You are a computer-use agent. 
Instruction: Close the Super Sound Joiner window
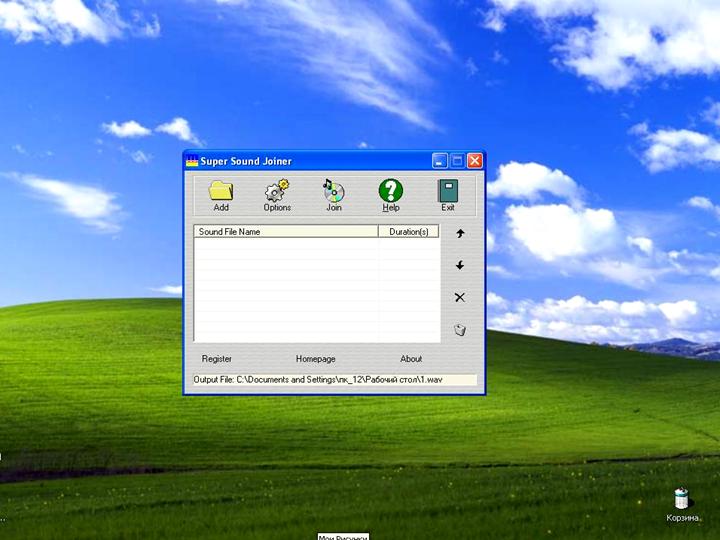[475, 161]
